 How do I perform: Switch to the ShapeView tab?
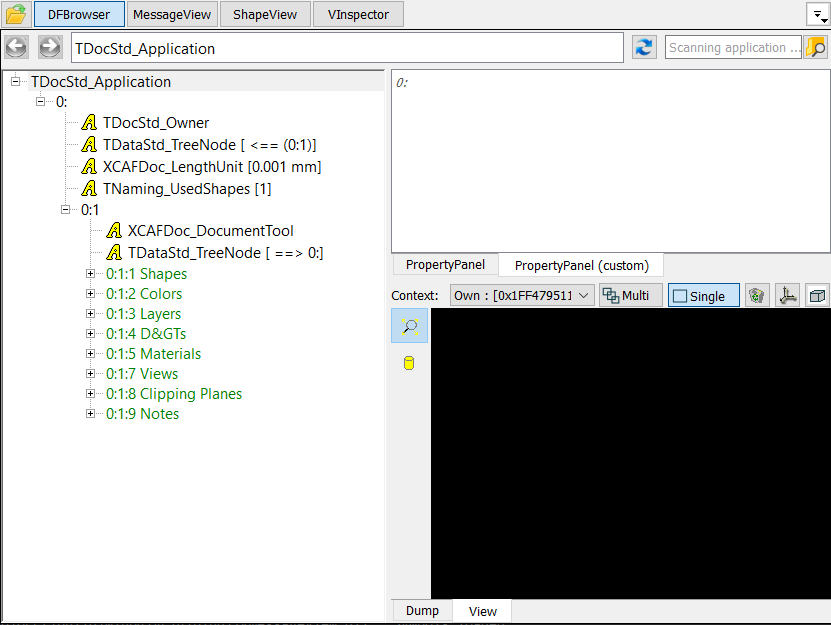(x=264, y=14)
